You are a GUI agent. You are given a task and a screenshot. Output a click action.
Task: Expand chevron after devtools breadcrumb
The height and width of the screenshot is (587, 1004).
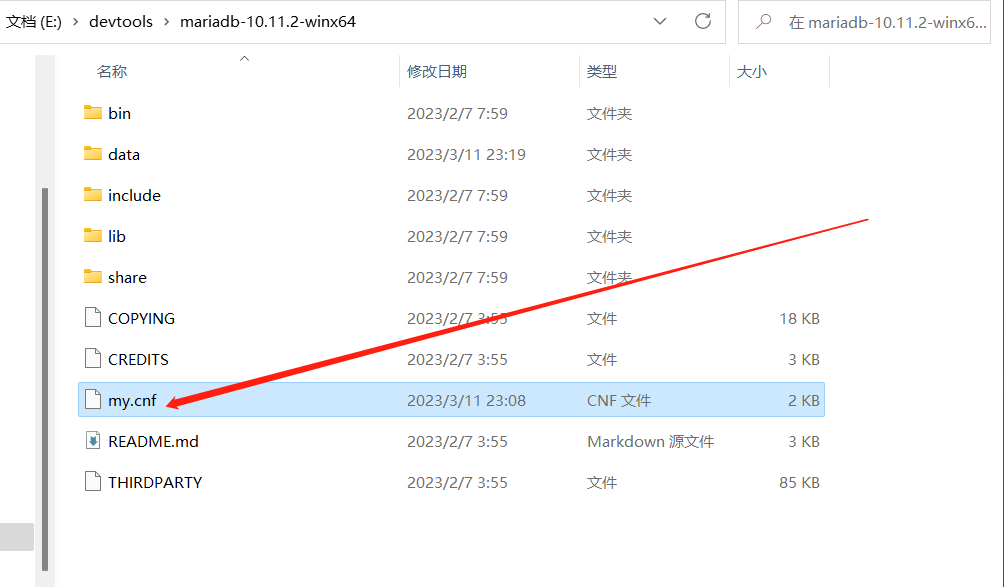pyautogui.click(x=166, y=22)
